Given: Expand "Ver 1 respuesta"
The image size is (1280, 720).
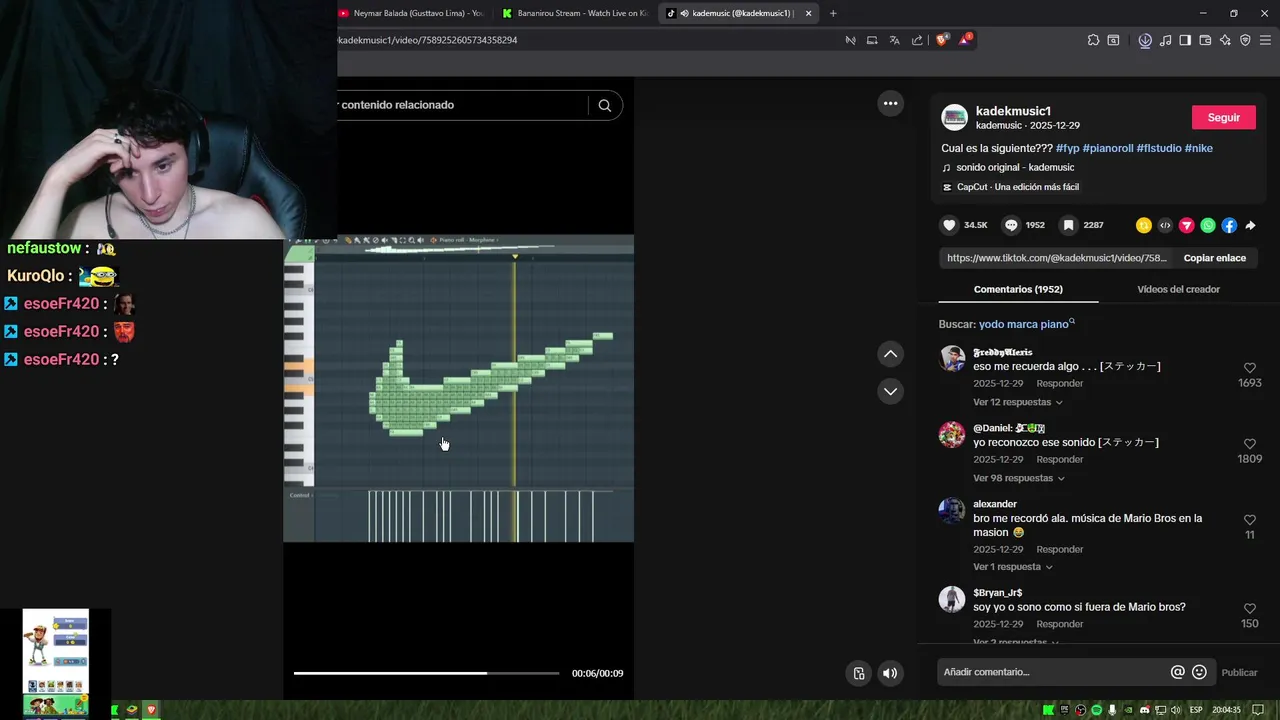Looking at the screenshot, I should 1013,567.
